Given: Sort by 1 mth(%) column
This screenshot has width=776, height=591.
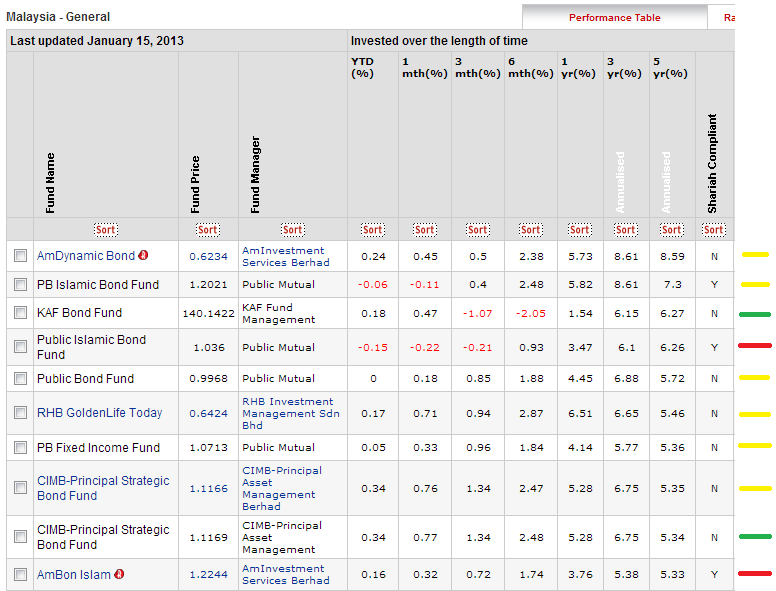Looking at the screenshot, I should 425,230.
